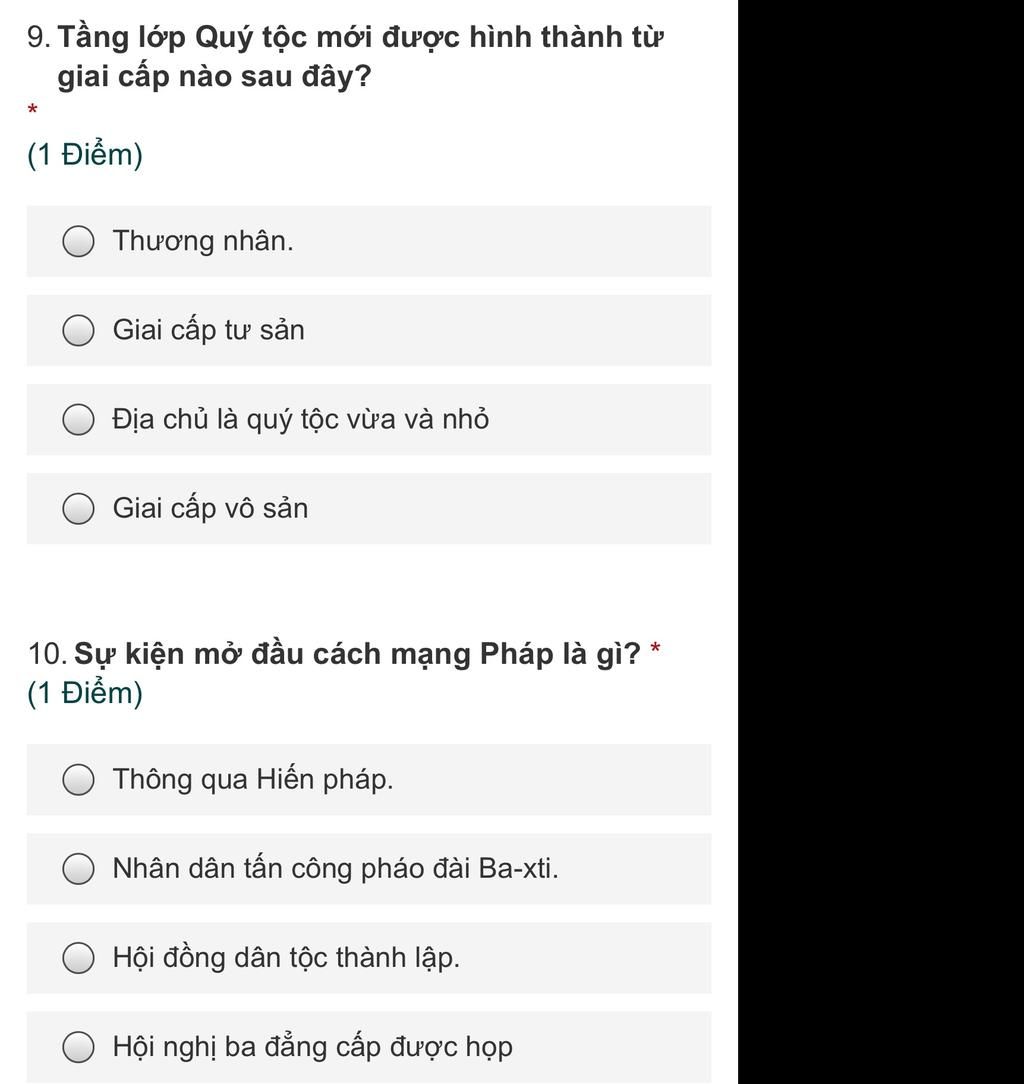This screenshot has width=1024, height=1084.
Task: Mark the 'Giai cấp vô sản' radio button
Action: [78, 509]
